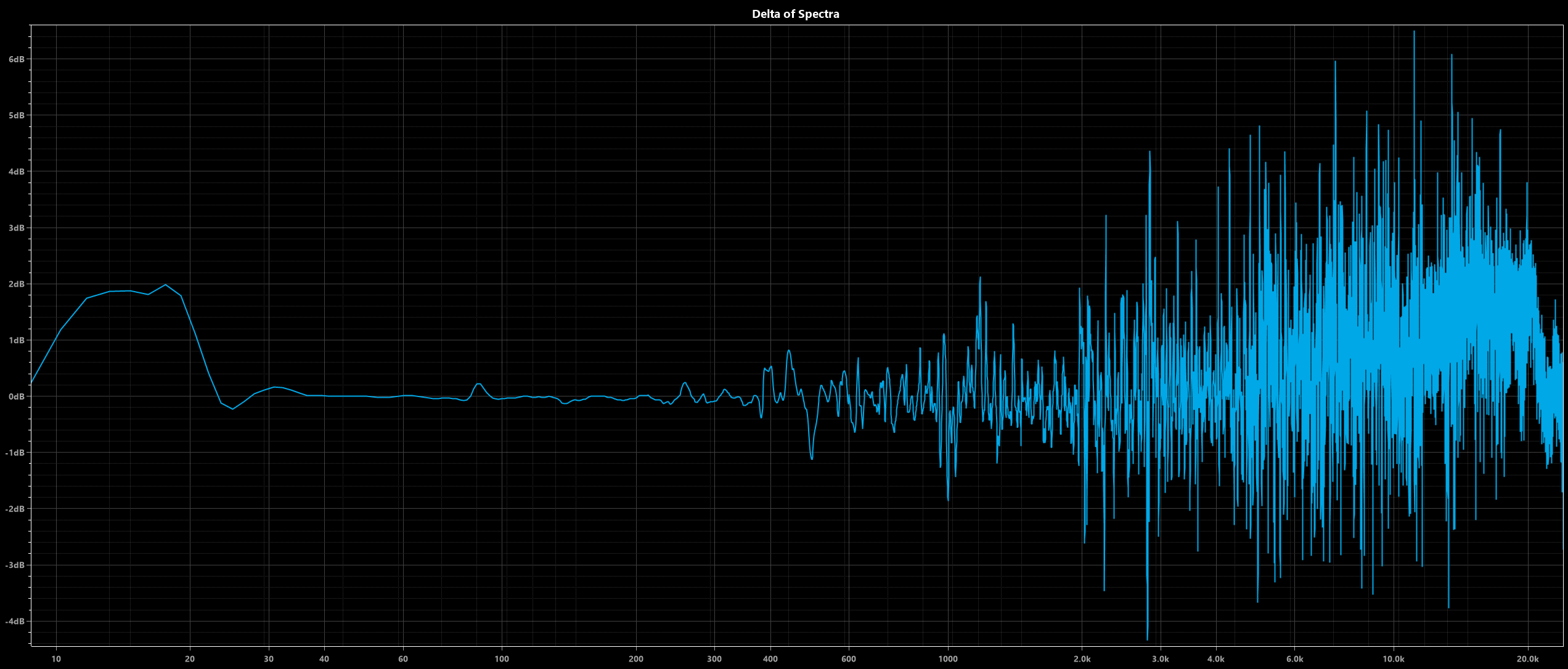1568x669 pixels.
Task: Click the 4.0k frequency axis label
Action: point(1216,659)
